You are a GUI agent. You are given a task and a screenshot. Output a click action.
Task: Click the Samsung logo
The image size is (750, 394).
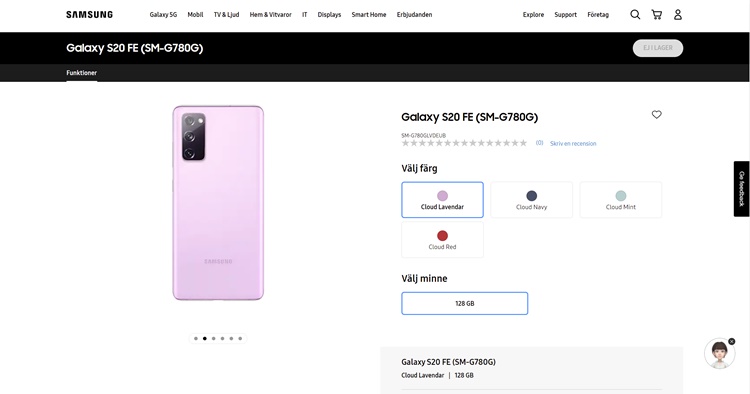pyautogui.click(x=89, y=14)
